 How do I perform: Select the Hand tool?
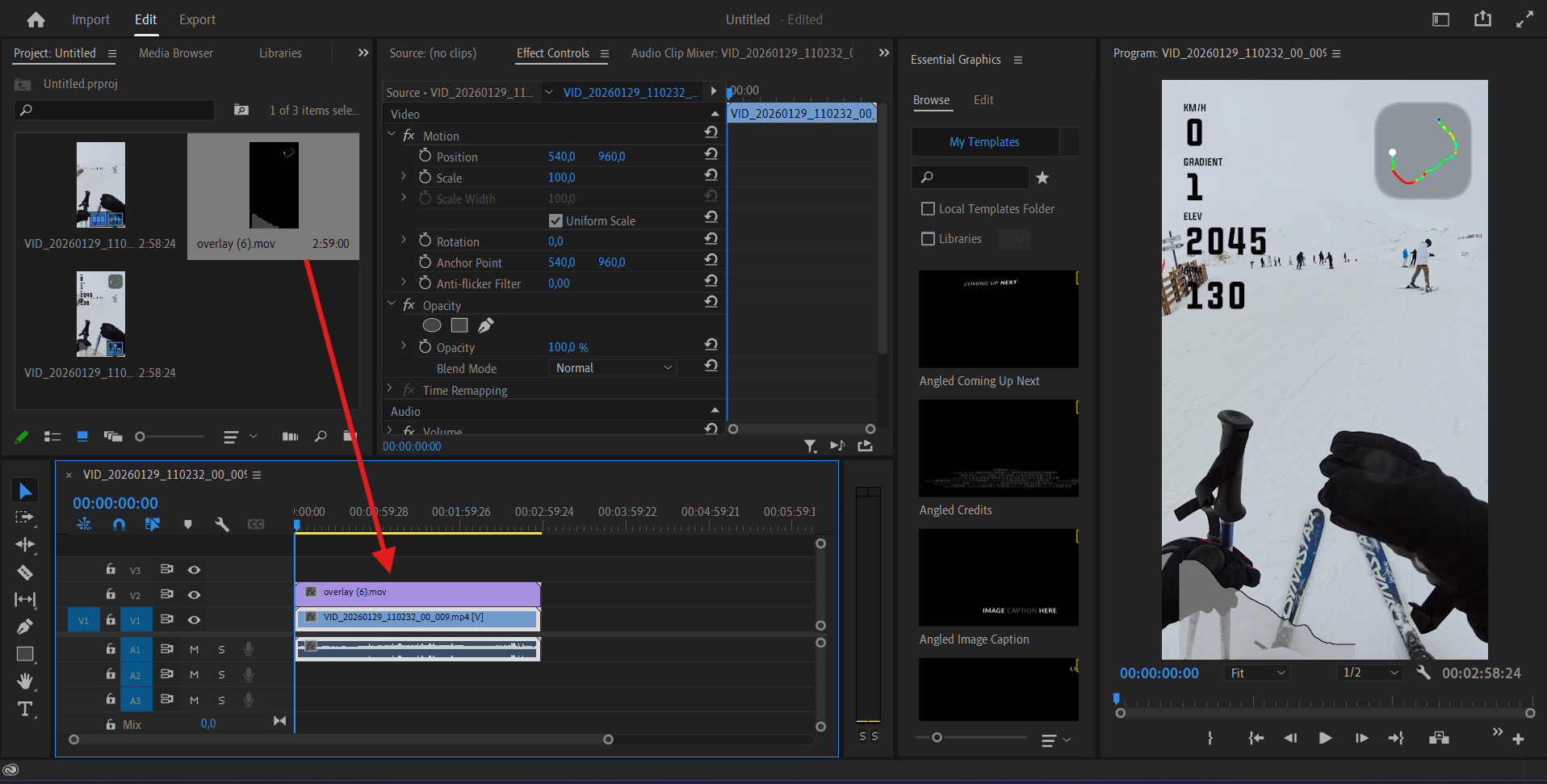[25, 681]
